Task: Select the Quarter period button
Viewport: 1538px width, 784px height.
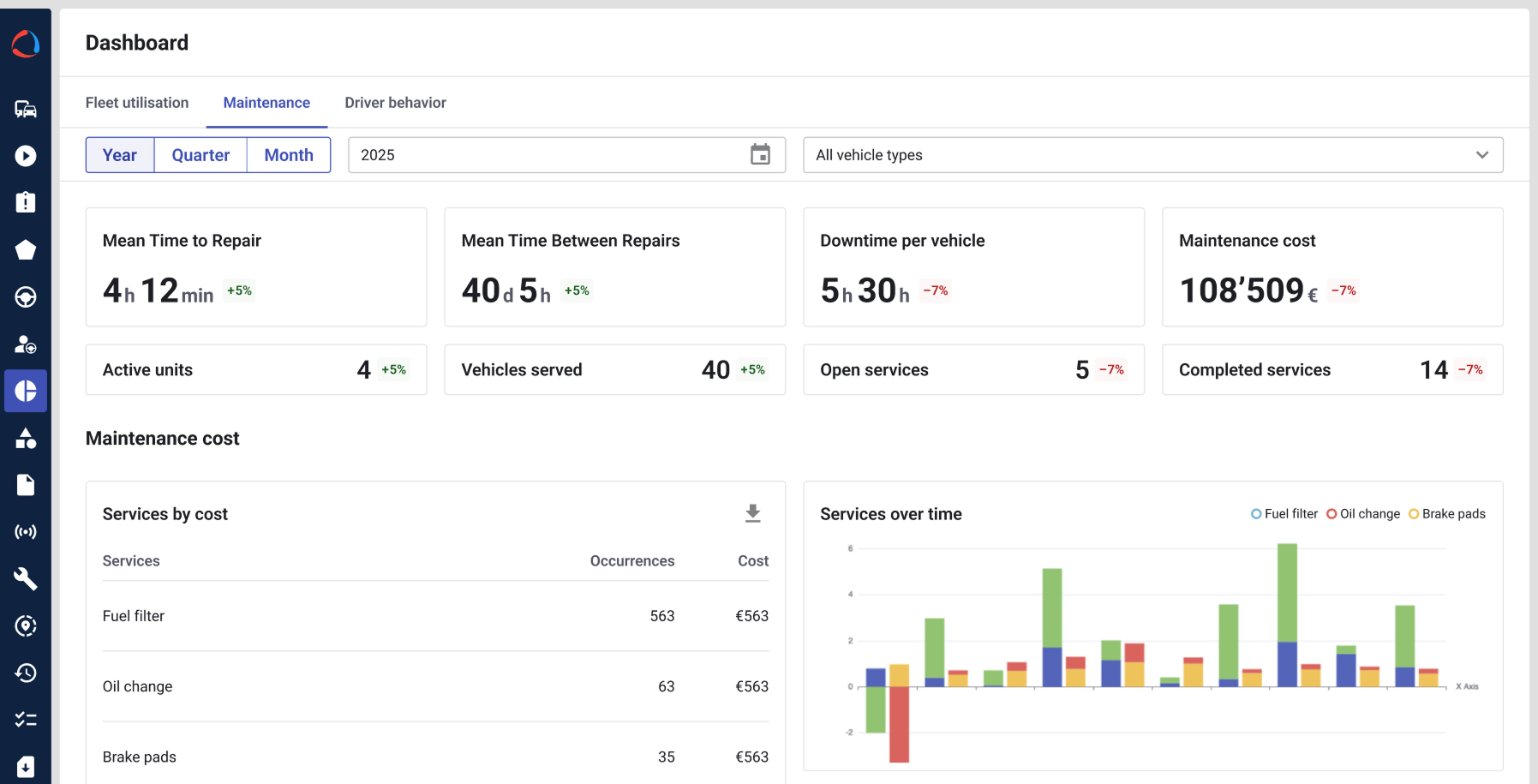Action: pos(200,155)
